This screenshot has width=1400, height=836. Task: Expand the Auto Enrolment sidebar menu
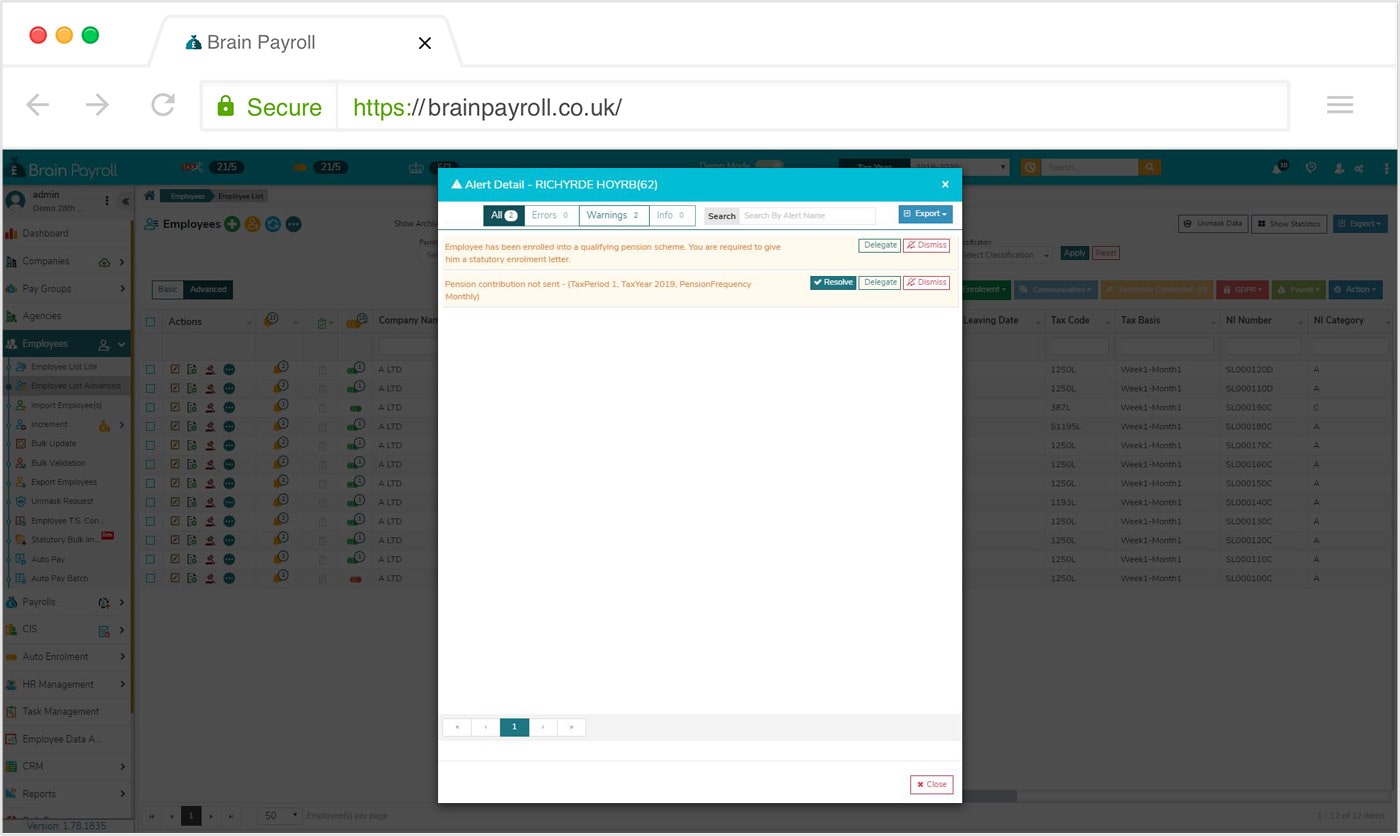pos(122,657)
